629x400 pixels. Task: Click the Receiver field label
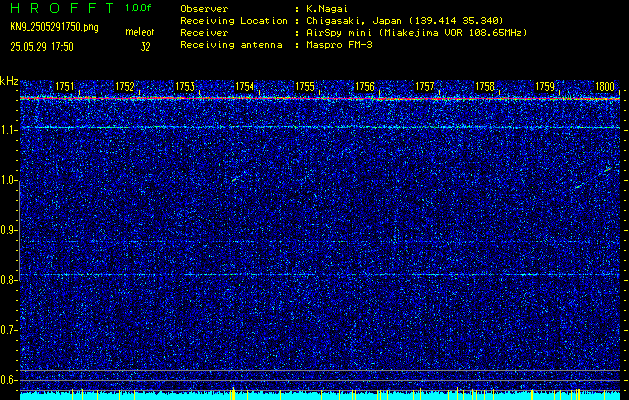204,33
